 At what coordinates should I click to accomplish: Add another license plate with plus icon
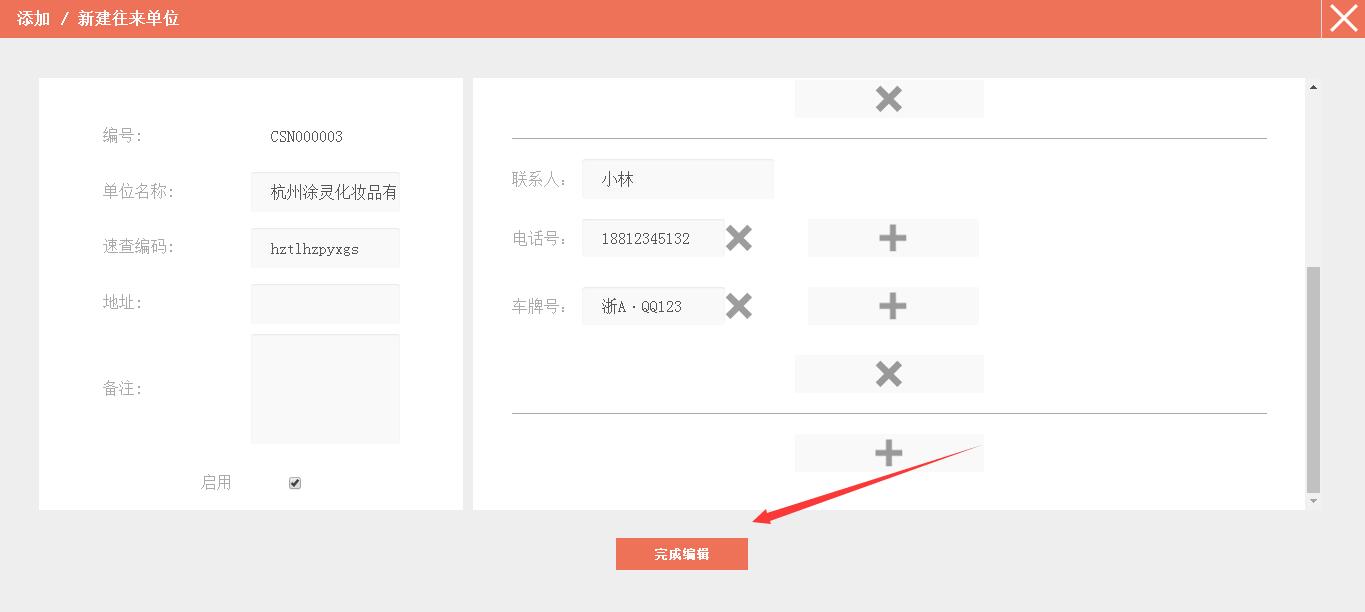(892, 306)
